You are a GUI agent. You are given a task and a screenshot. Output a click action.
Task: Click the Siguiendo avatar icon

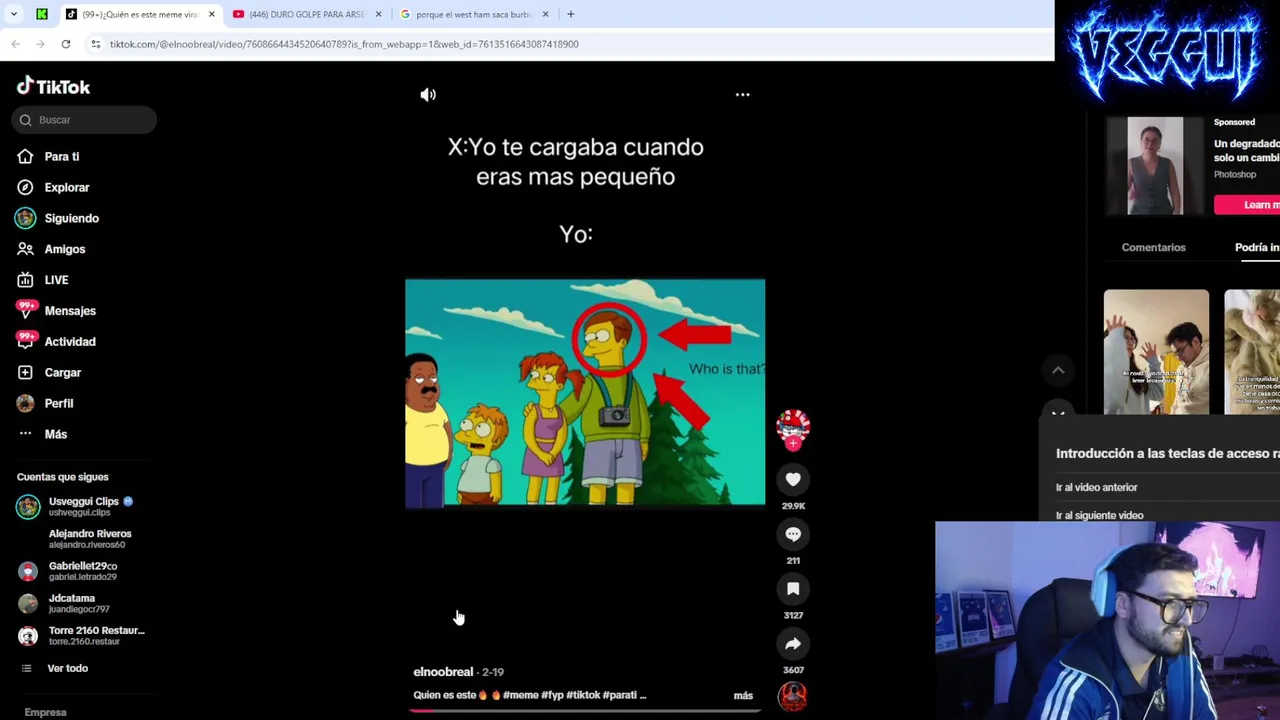pyautogui.click(x=25, y=218)
